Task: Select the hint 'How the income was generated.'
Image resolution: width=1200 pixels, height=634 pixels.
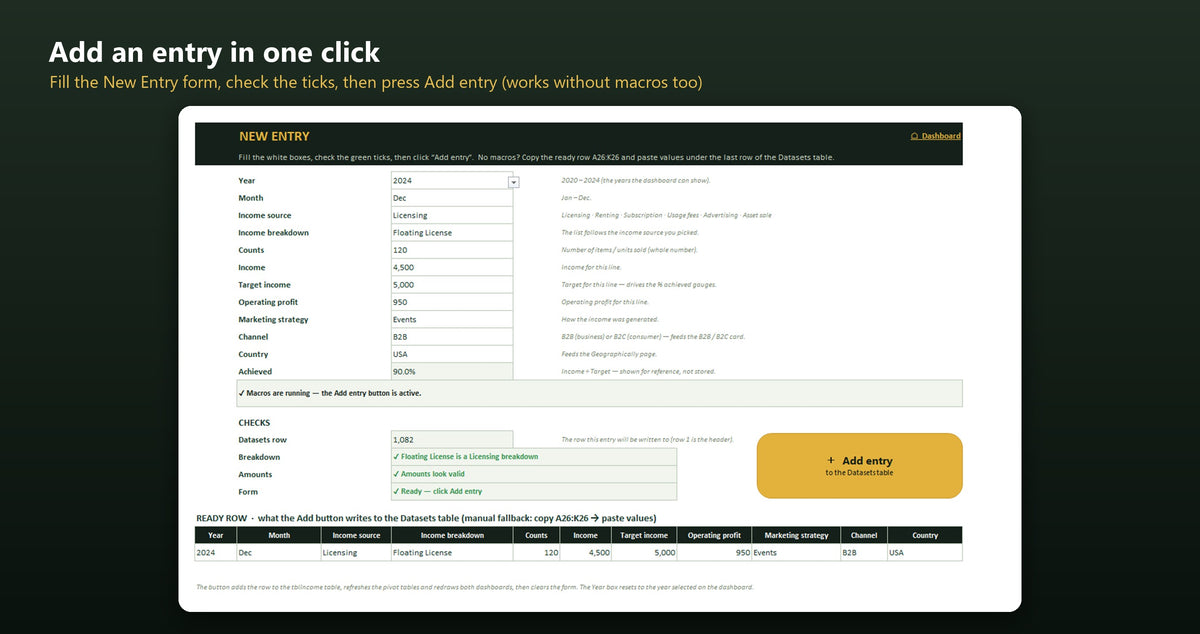Action: 609,320
